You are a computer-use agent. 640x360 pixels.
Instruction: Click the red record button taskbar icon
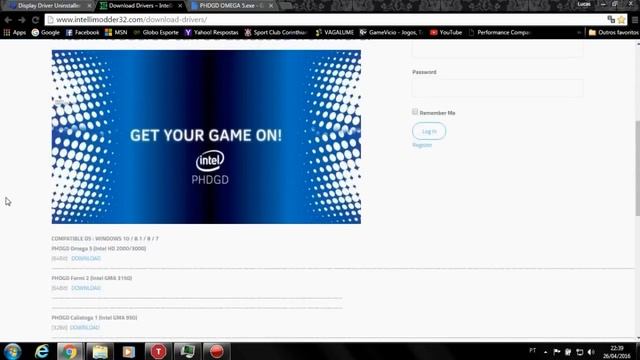217,351
